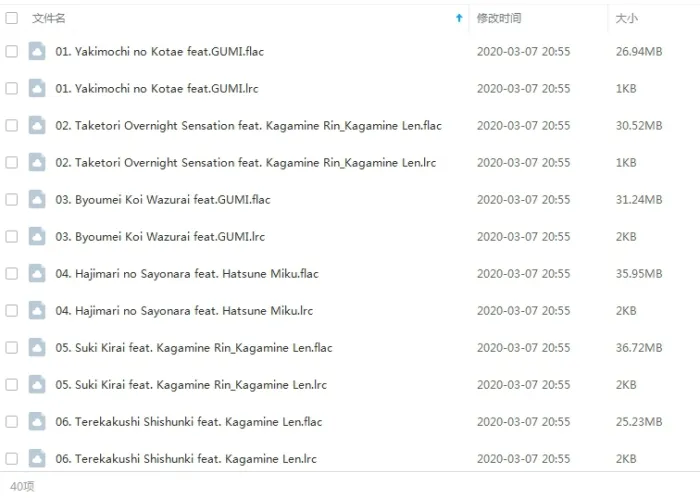Sort by the 大小 column header

tap(626, 18)
